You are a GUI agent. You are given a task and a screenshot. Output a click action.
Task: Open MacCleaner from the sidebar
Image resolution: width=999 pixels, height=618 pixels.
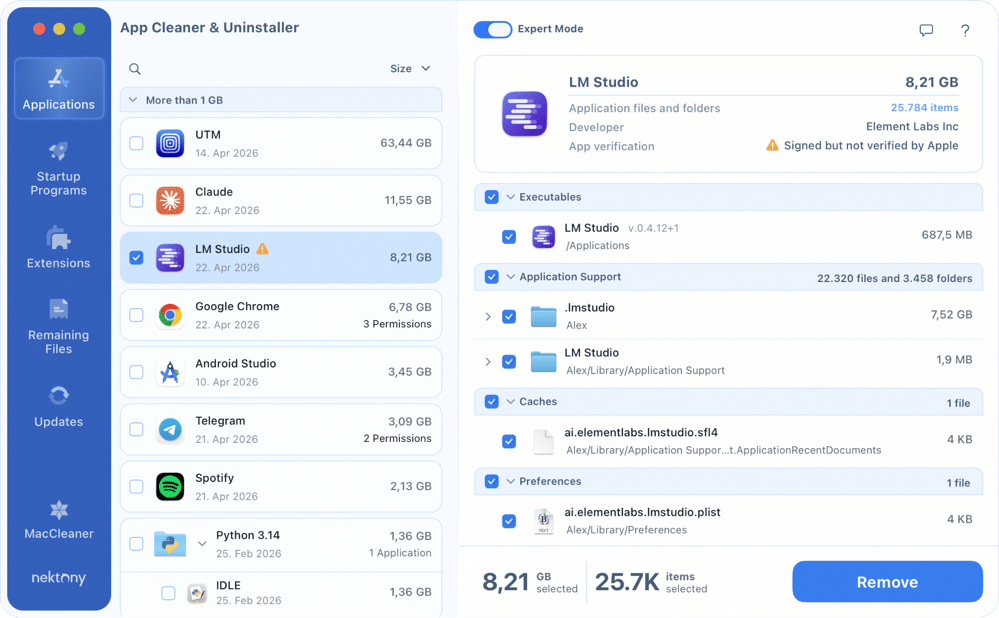(59, 520)
